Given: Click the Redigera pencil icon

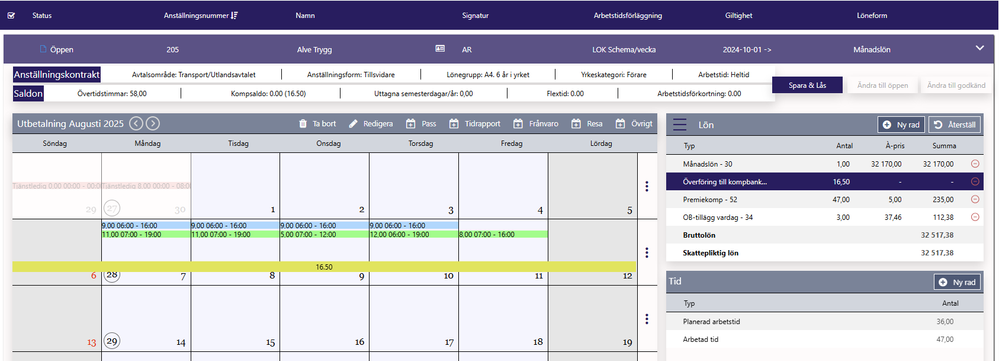Looking at the screenshot, I should point(353,124).
